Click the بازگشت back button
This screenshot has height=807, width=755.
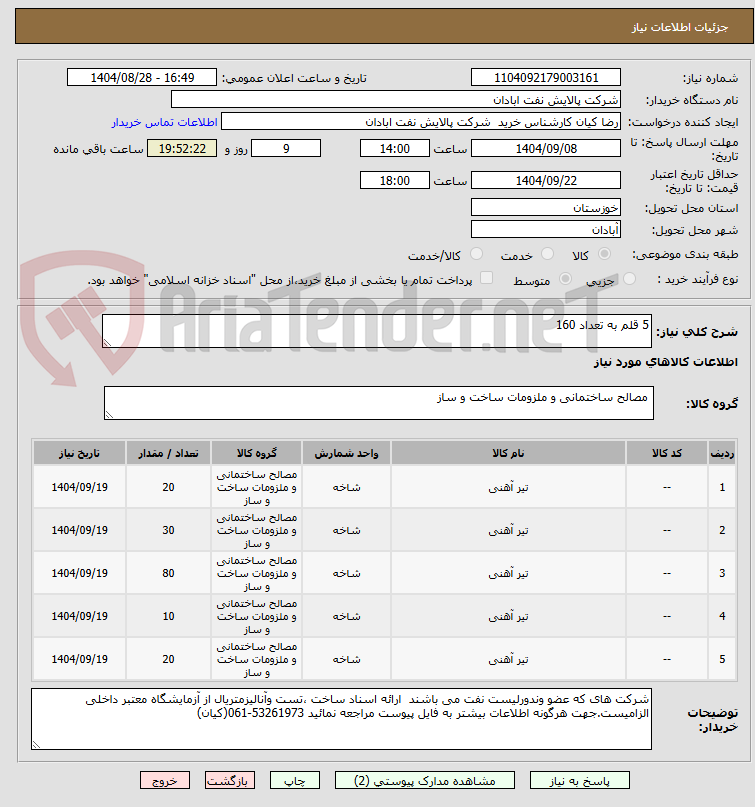230,780
